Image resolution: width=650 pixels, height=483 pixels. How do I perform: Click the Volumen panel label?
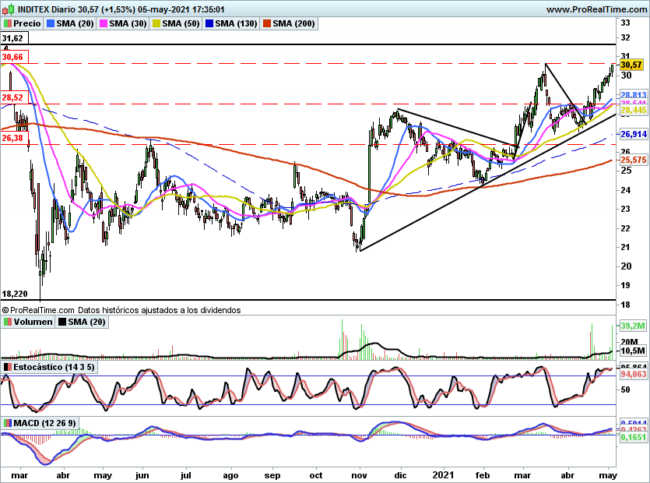[x=33, y=322]
